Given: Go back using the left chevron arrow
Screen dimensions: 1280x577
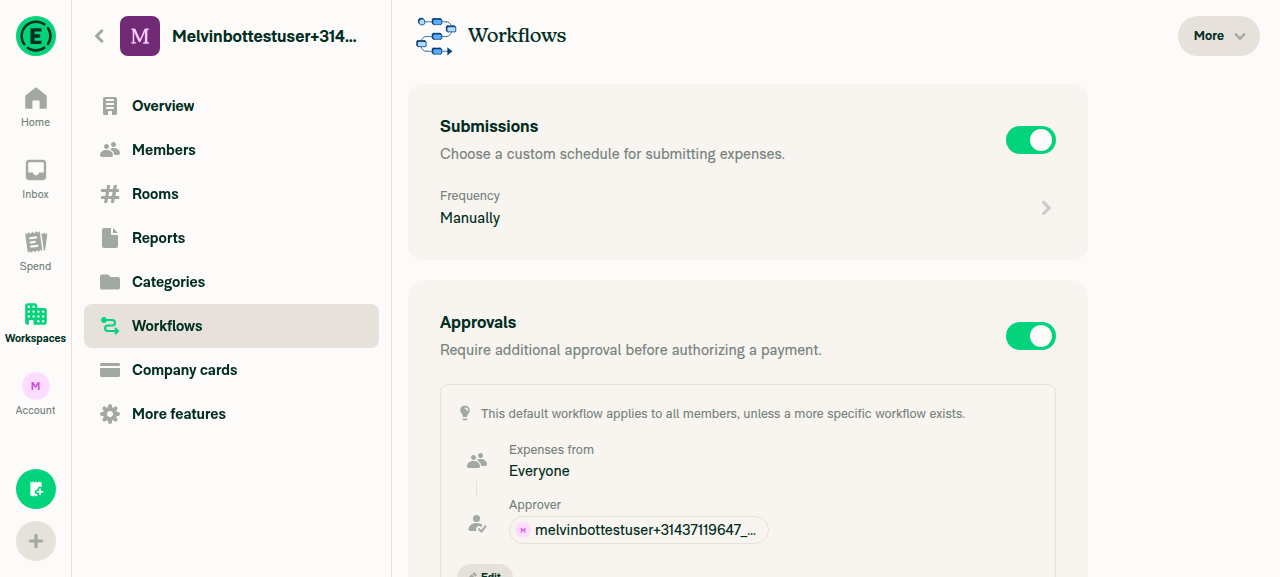Looking at the screenshot, I should click(x=99, y=36).
